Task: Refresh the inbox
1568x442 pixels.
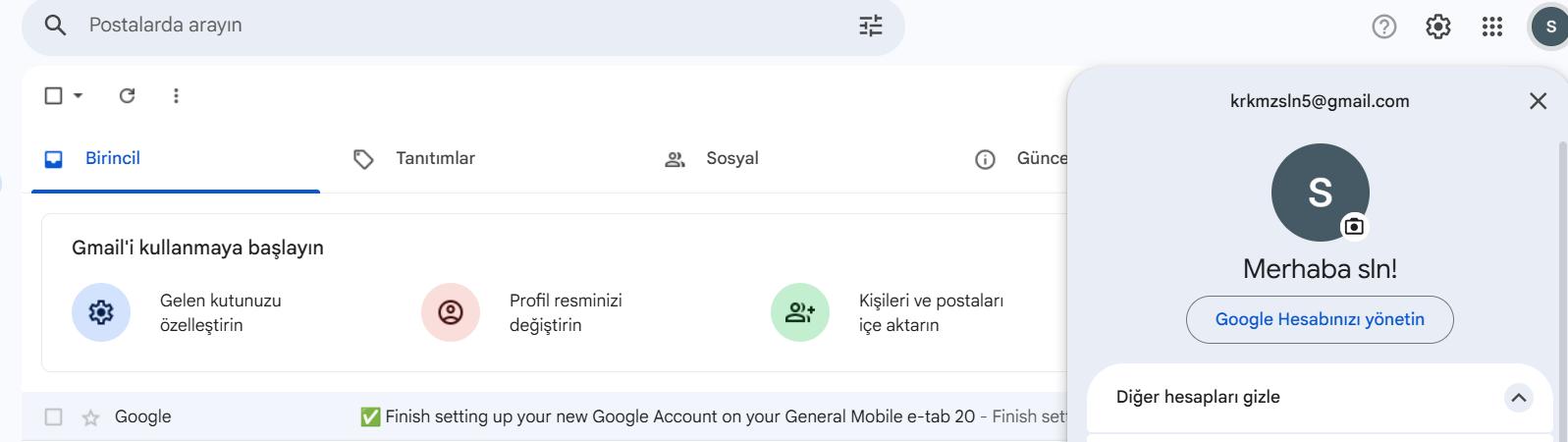Action: 127,95
